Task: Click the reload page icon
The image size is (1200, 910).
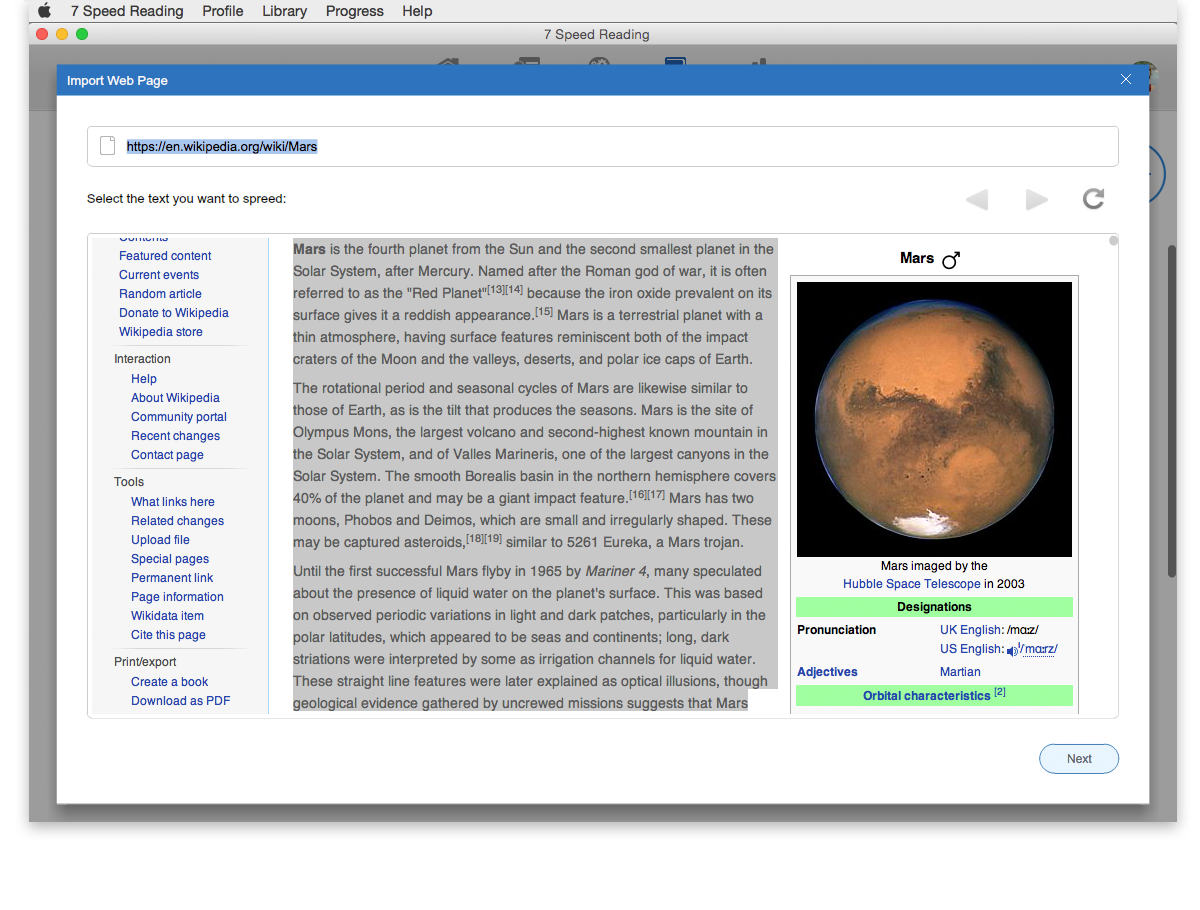Action: tap(1093, 199)
